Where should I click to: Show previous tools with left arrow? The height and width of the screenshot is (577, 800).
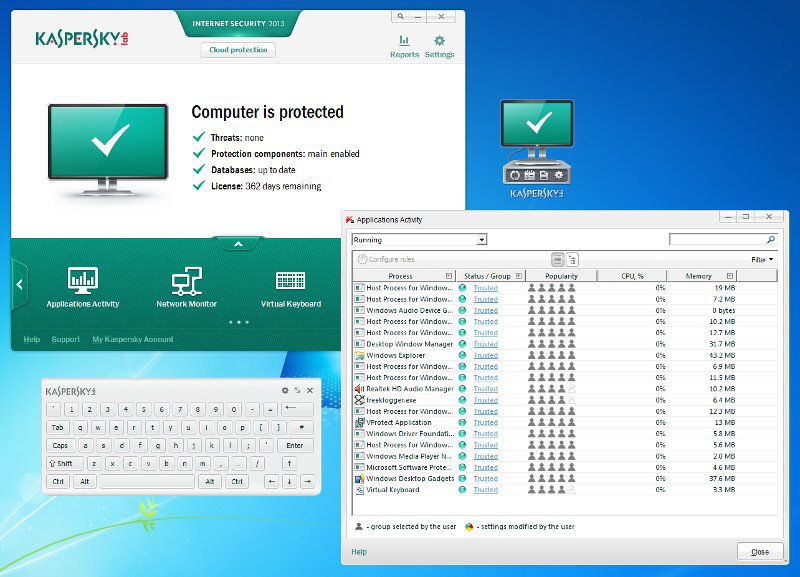click(19, 285)
